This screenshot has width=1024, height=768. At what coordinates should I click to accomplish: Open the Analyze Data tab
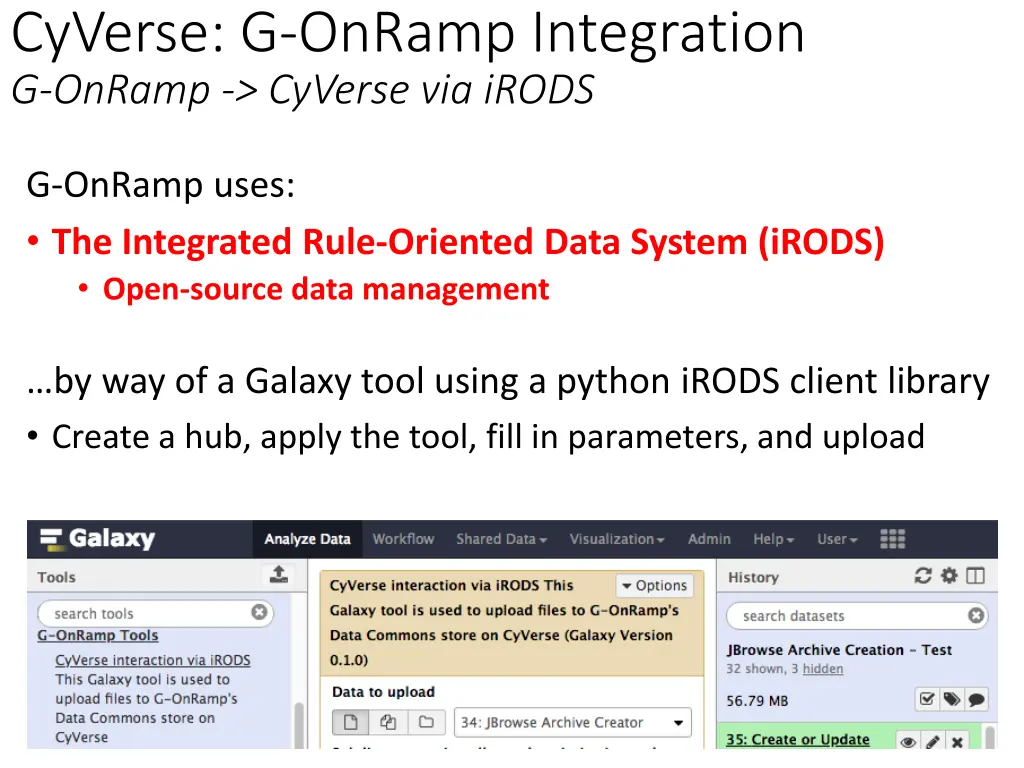[x=307, y=539]
